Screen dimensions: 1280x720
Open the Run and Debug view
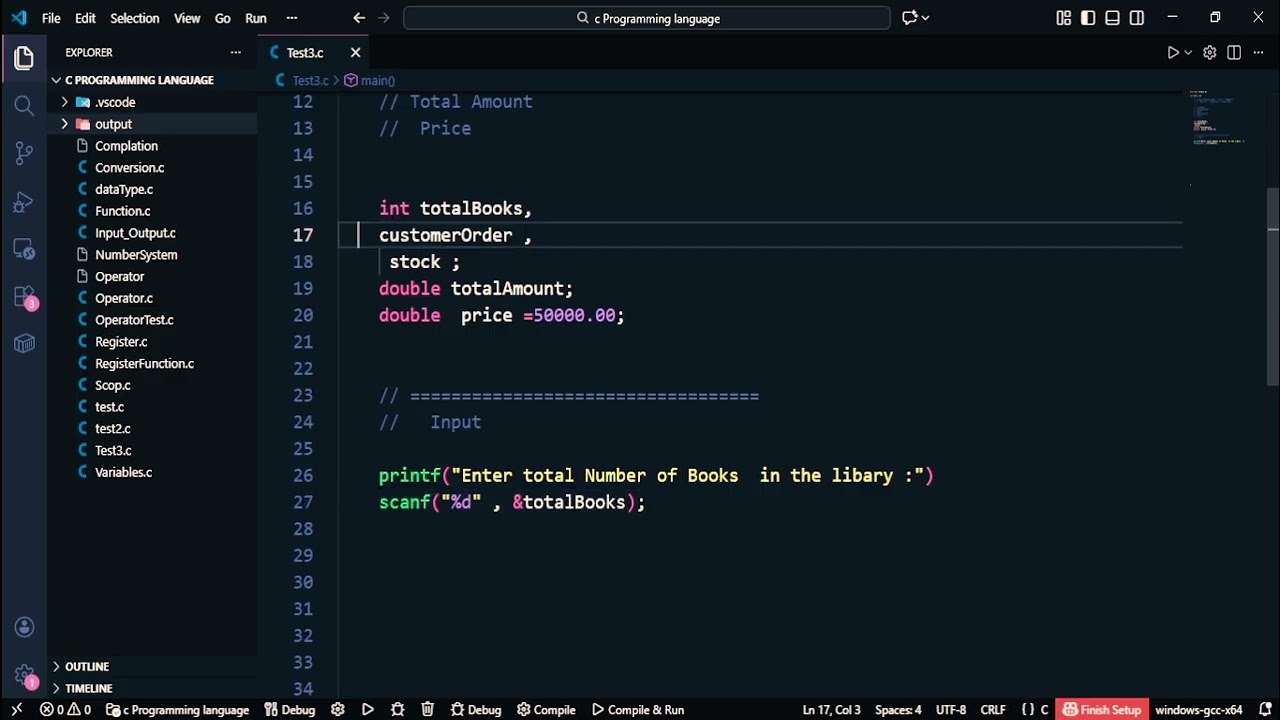(24, 201)
